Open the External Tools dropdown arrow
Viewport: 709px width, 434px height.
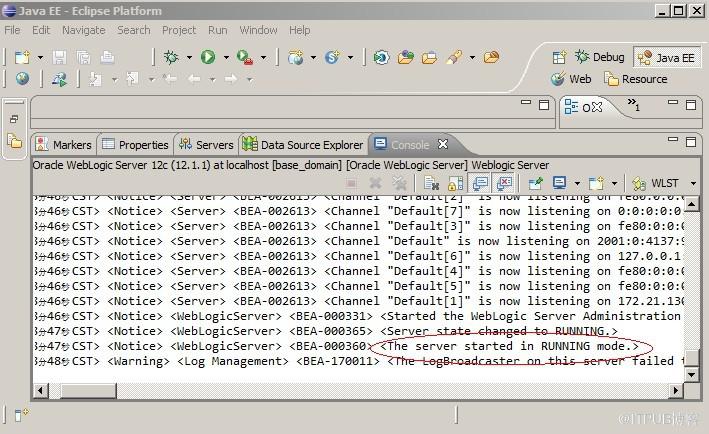tap(264, 57)
